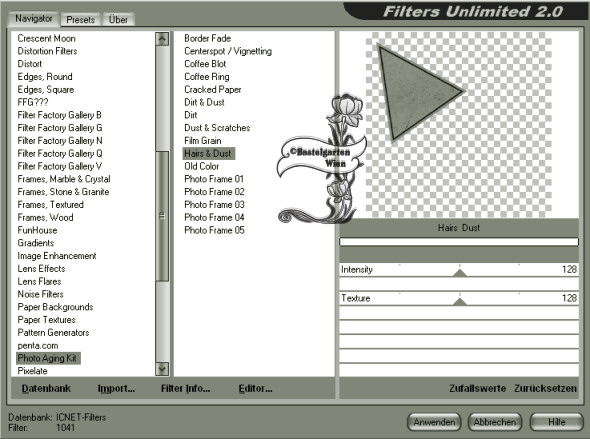This screenshot has width=590, height=439.
Task: Click the triangle preview thumbnail
Action: [418, 92]
